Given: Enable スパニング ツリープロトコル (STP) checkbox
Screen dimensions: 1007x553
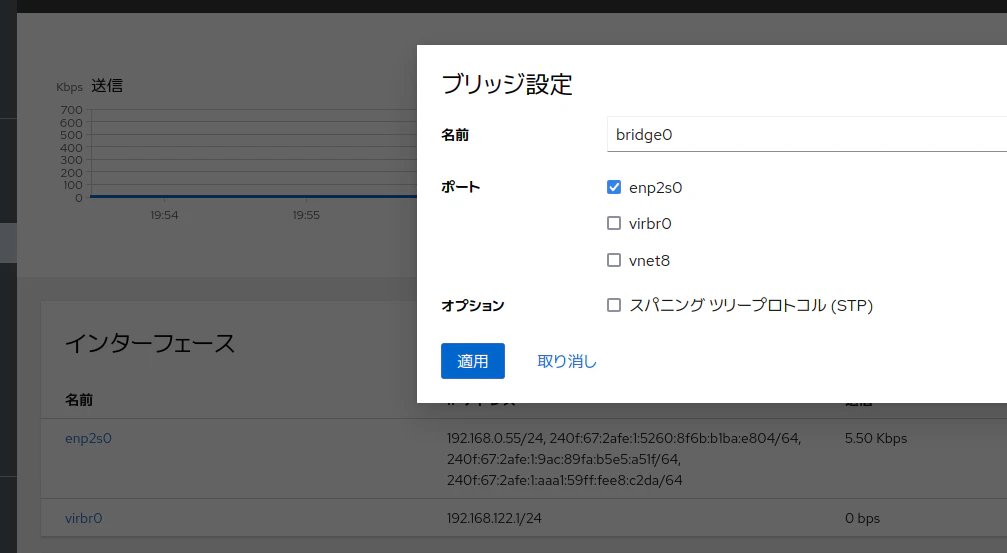Looking at the screenshot, I should tap(614, 305).
